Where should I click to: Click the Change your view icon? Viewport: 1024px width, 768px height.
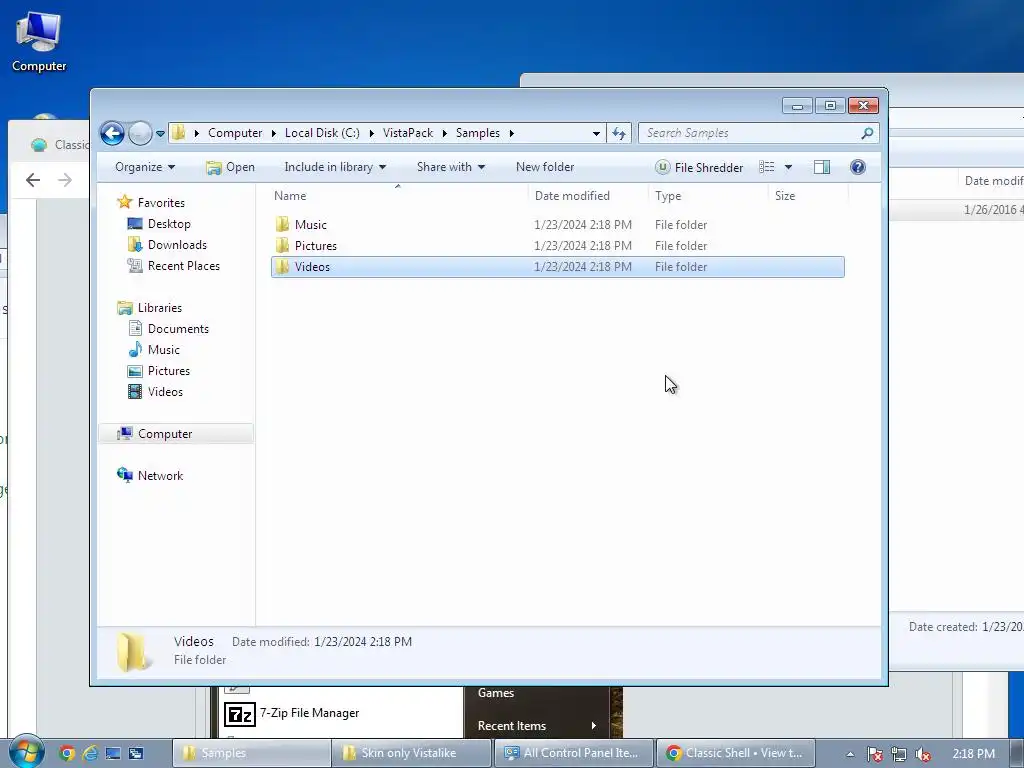(x=767, y=167)
